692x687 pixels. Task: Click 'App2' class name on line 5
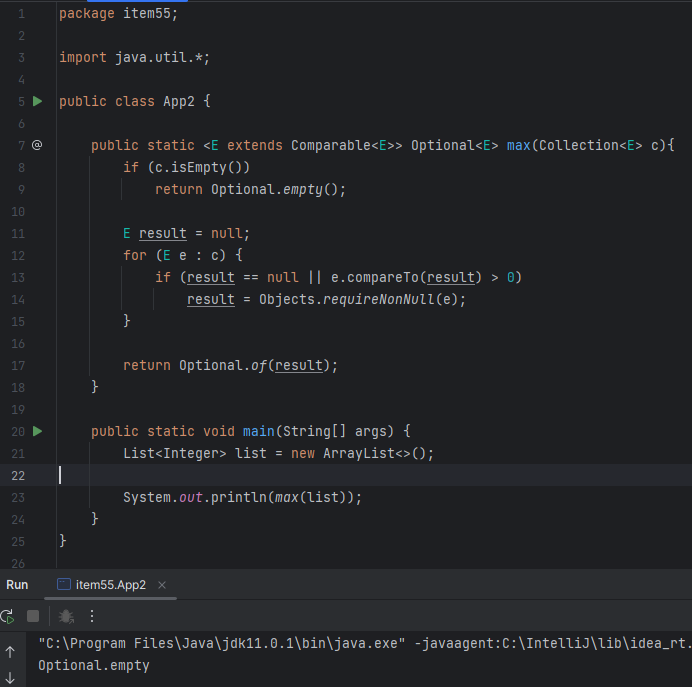(x=179, y=101)
